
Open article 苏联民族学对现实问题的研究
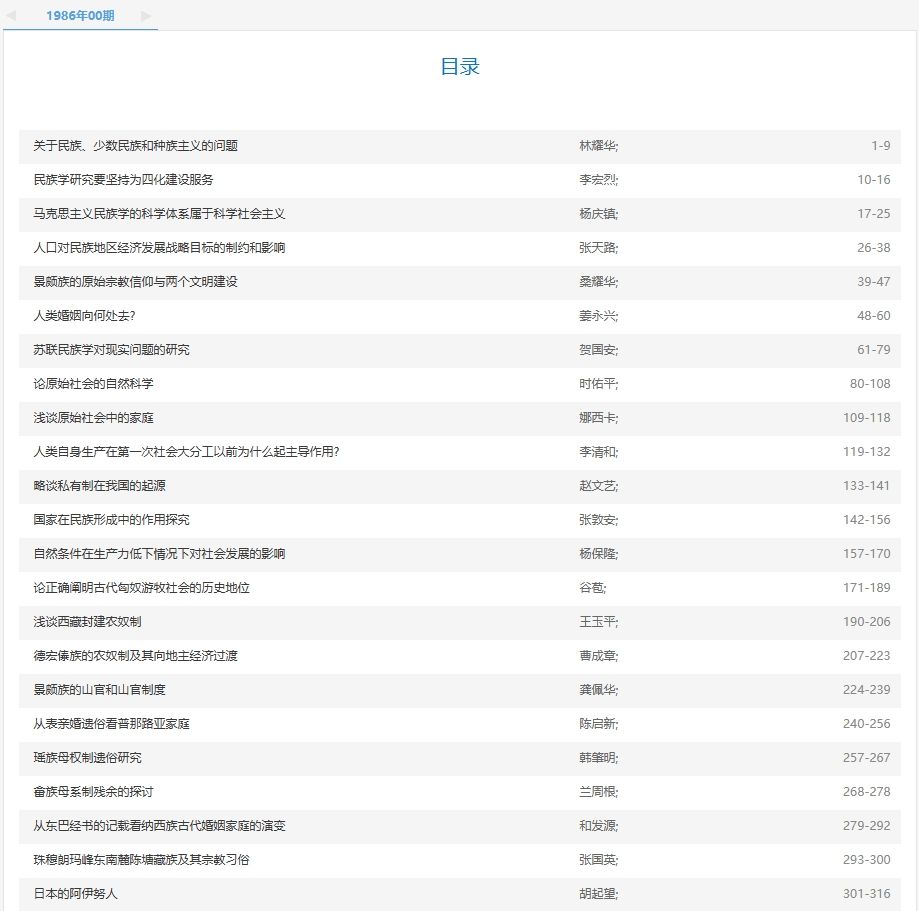pos(111,349)
